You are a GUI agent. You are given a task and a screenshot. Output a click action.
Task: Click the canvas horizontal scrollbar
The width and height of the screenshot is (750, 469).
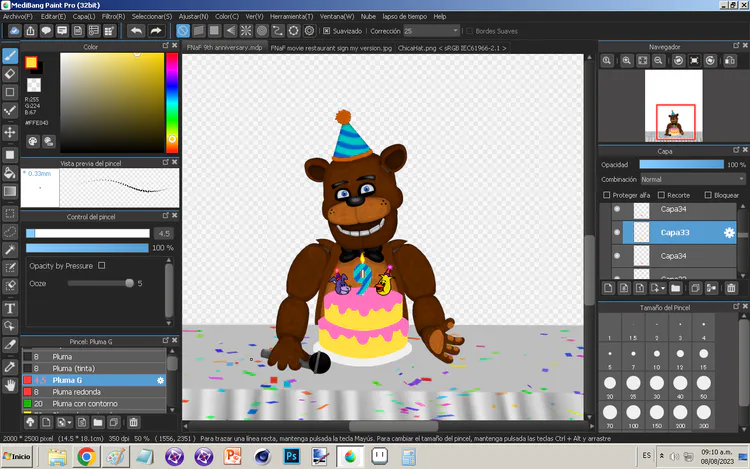(x=393, y=425)
